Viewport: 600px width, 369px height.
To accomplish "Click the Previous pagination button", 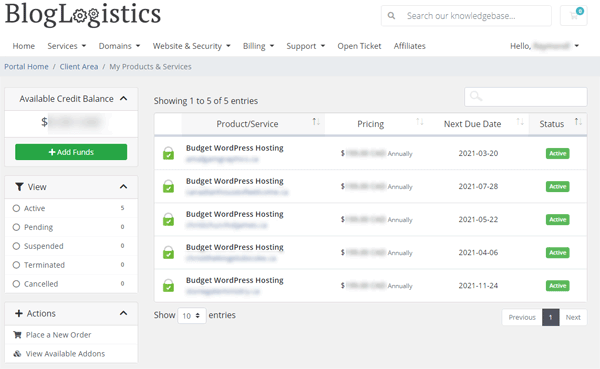I will pos(522,317).
